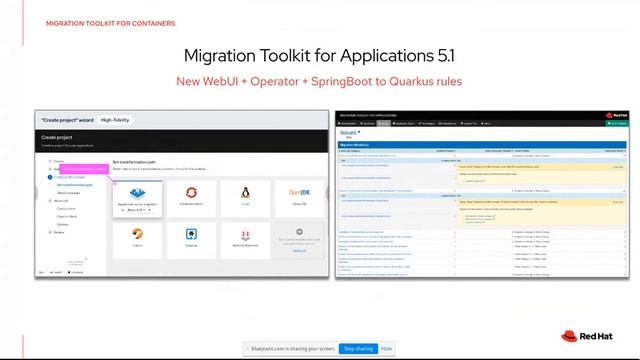Click the Create project header title
This screenshot has width=640, height=360.
click(57, 137)
